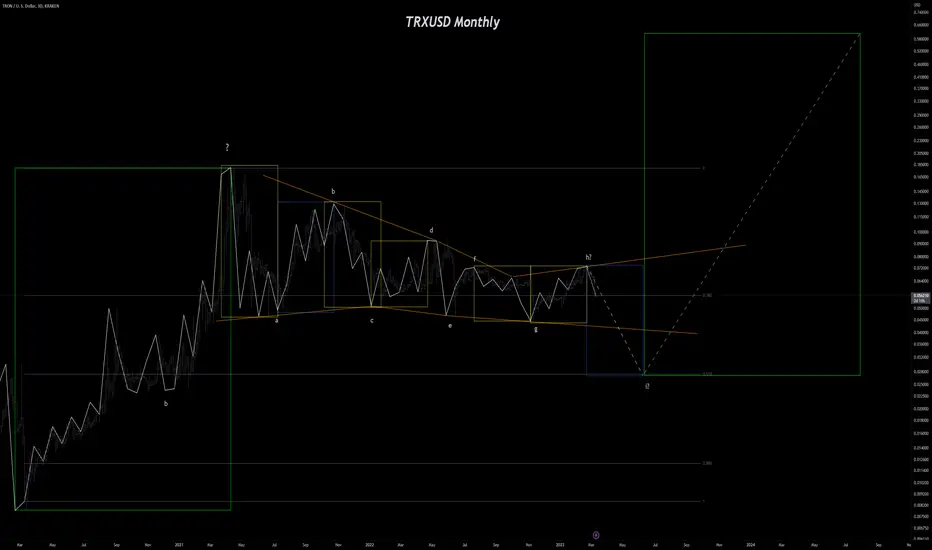
Task: Select the '?' label above the peak
Action: point(227,147)
